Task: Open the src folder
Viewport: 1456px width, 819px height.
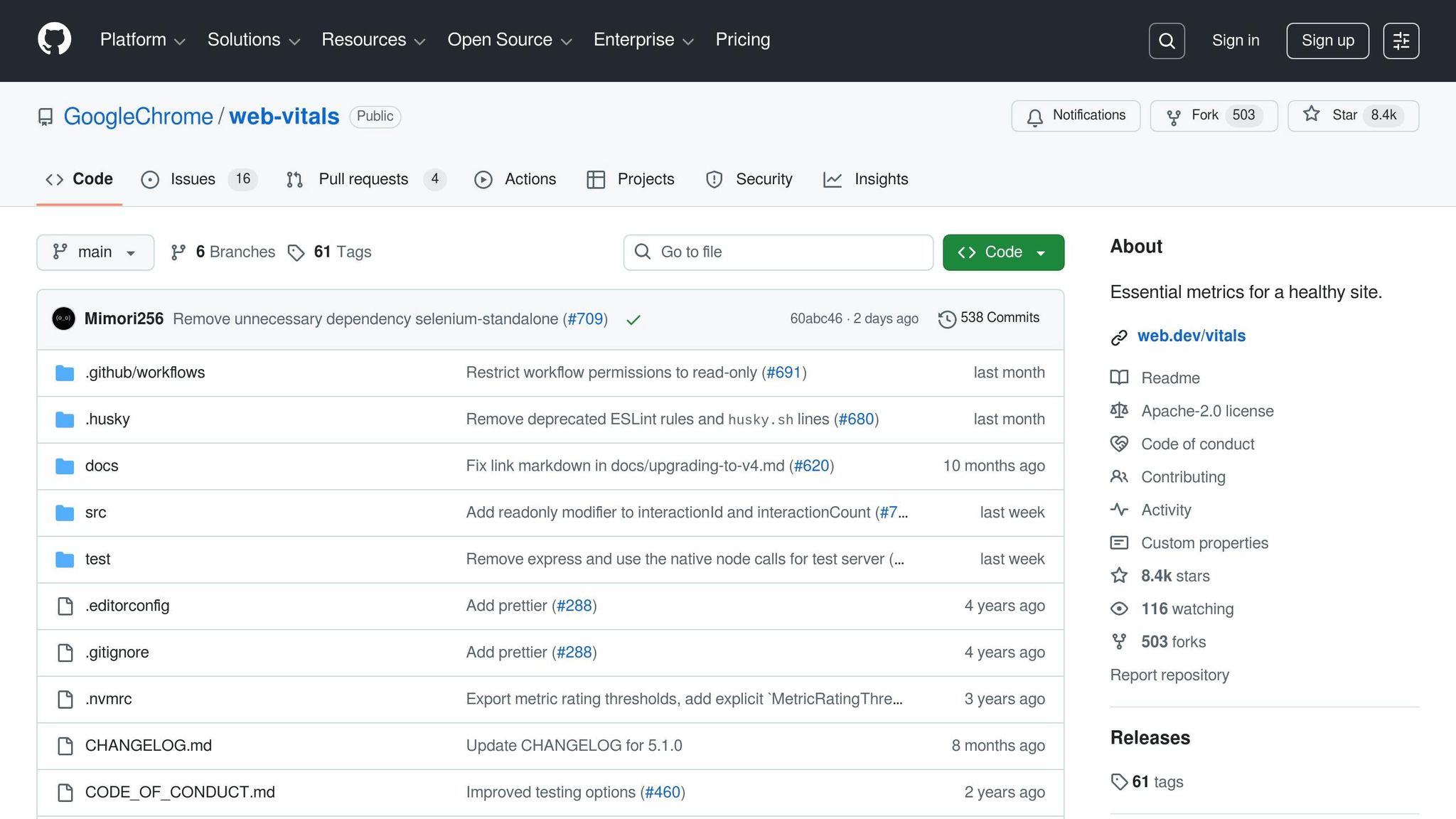Action: click(x=96, y=513)
